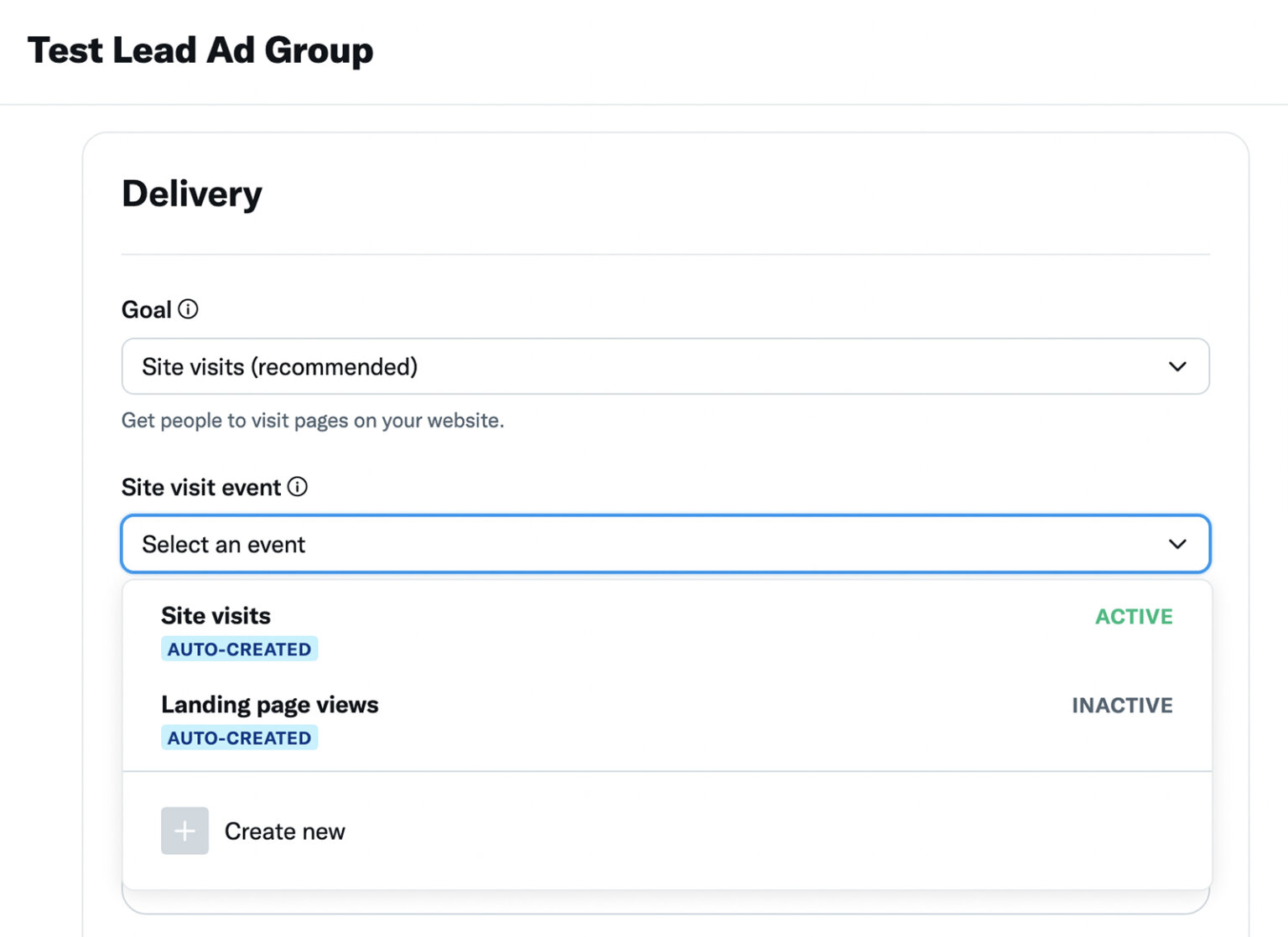This screenshot has width=1288, height=937.
Task: Click the AUTO-CREATED badge under Landing page views
Action: pyautogui.click(x=239, y=737)
